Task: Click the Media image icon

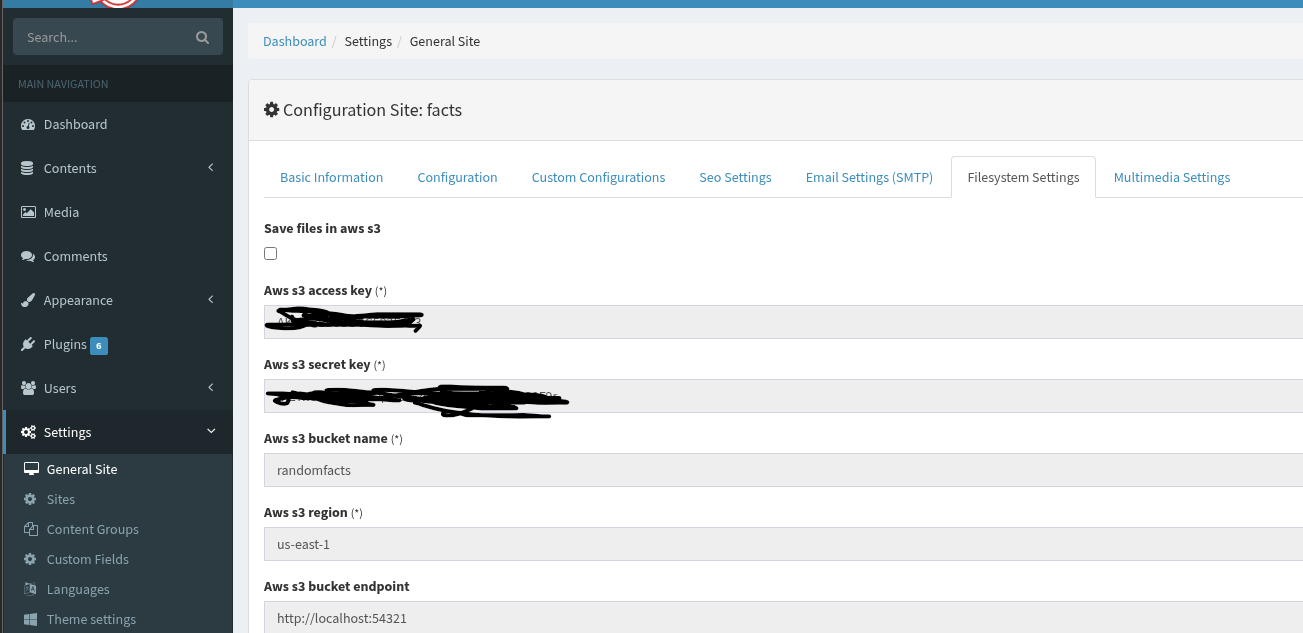Action: click(x=28, y=213)
